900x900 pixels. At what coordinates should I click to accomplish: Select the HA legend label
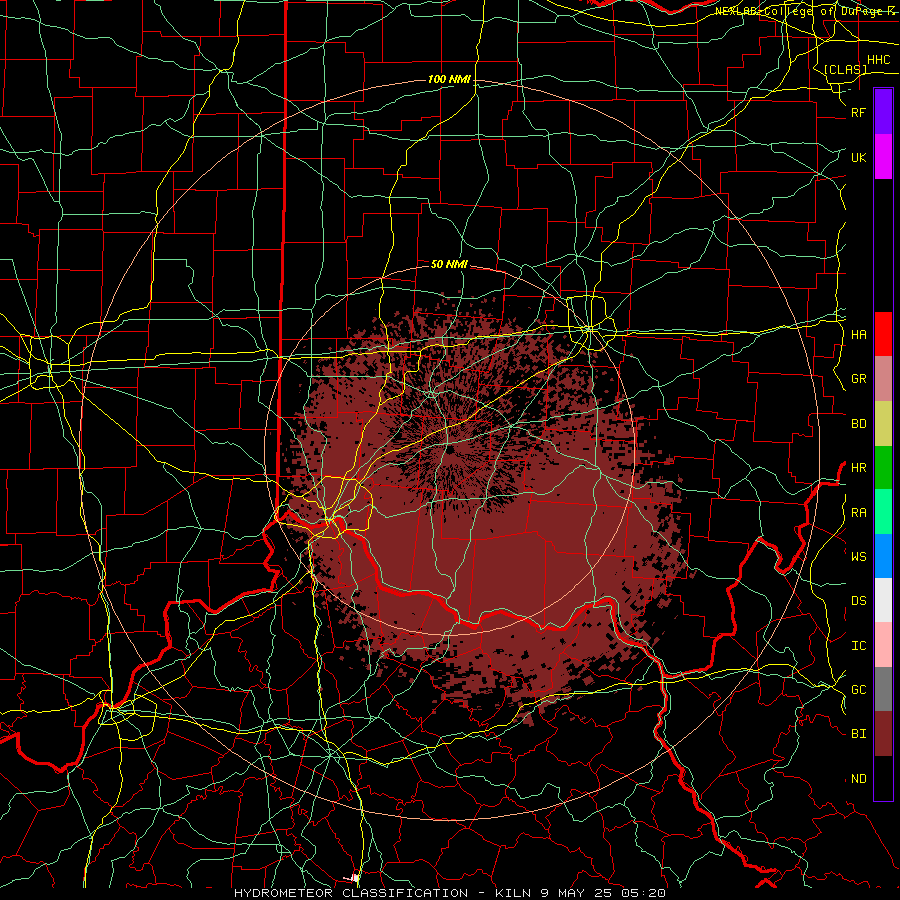(x=859, y=335)
